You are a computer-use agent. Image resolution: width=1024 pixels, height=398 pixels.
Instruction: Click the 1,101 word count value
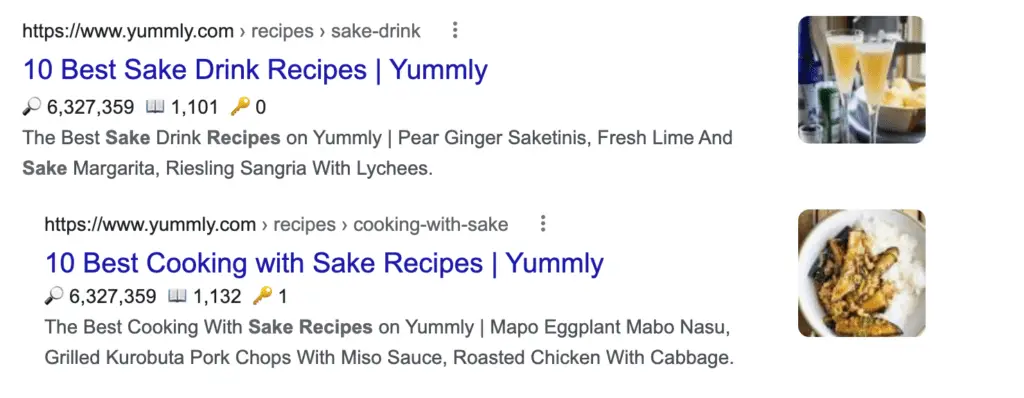coord(195,107)
